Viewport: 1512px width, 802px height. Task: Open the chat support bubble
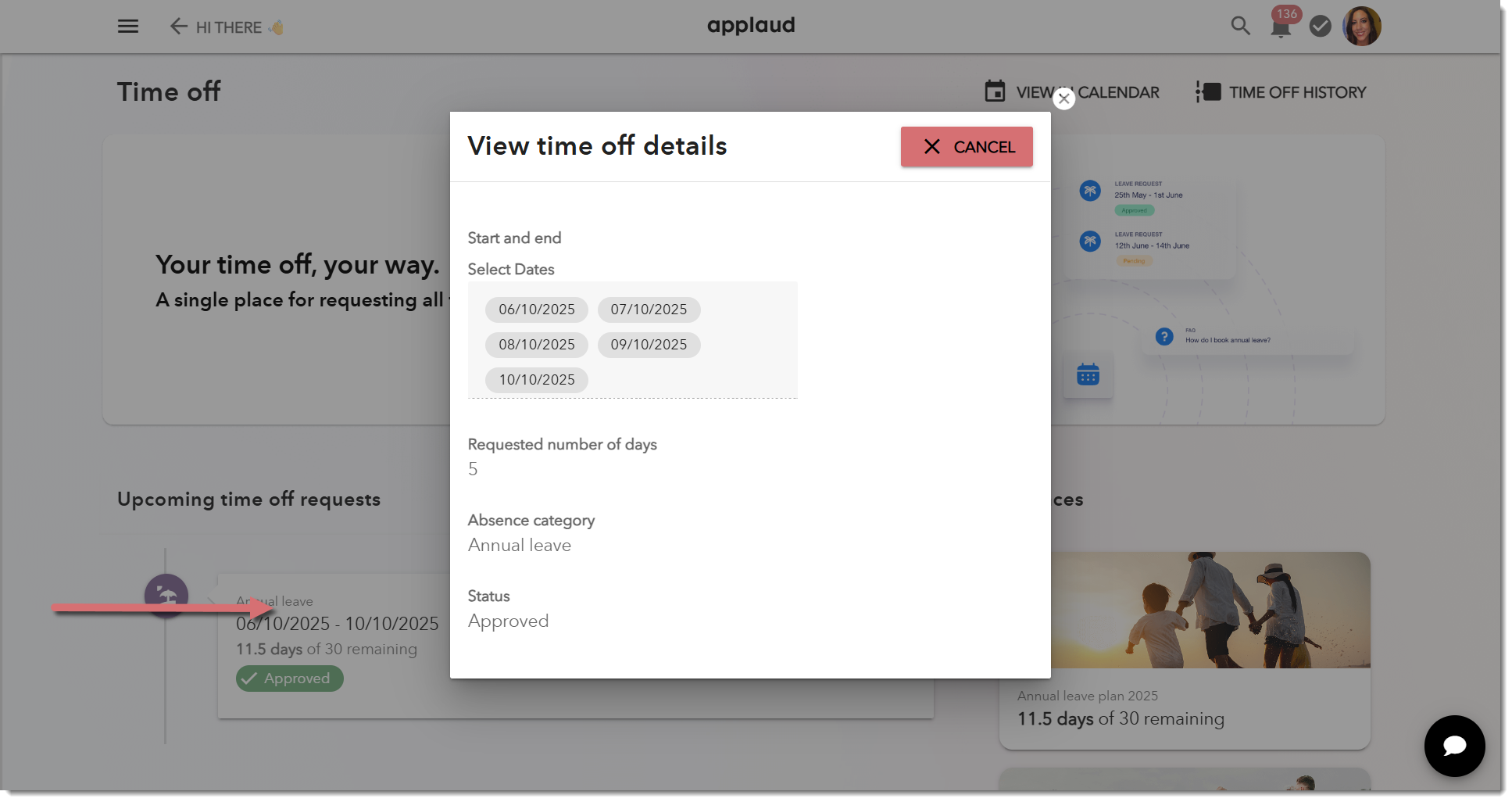[1454, 747]
